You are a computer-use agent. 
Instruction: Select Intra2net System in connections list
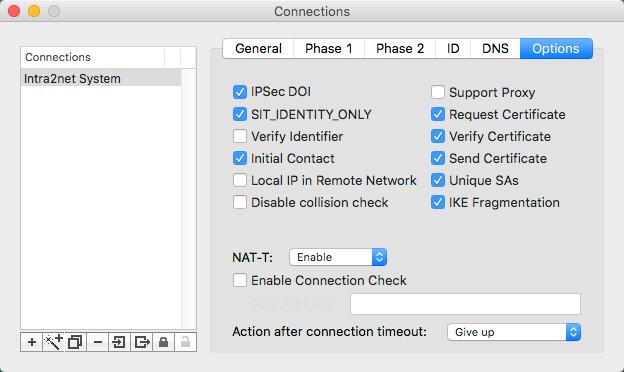(101, 78)
